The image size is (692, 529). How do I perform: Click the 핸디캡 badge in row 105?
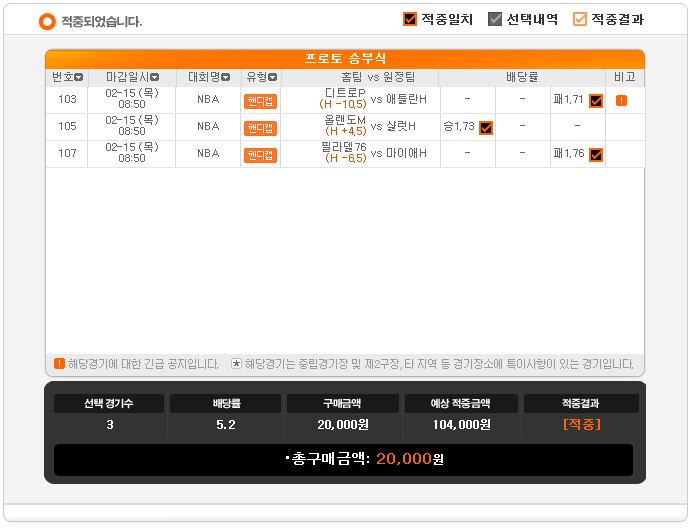260,128
